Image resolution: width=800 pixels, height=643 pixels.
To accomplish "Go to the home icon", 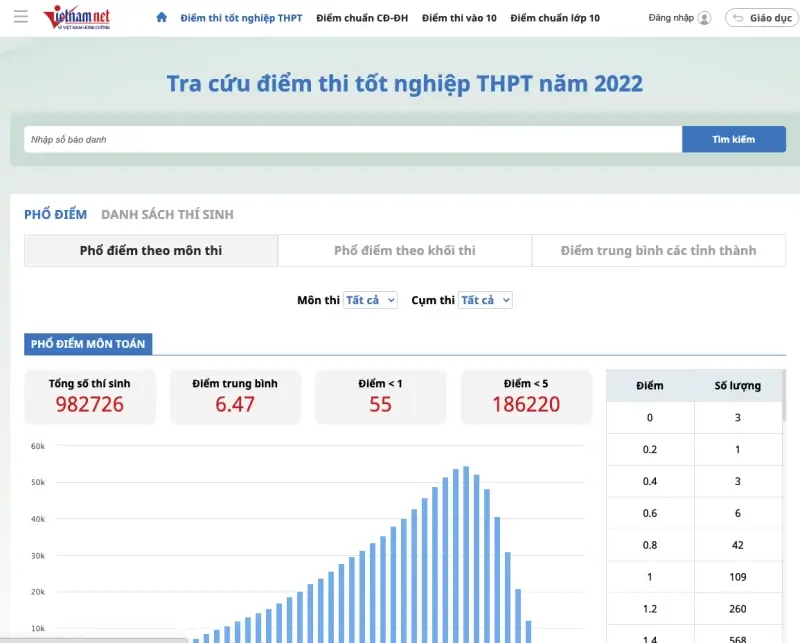I will point(162,18).
